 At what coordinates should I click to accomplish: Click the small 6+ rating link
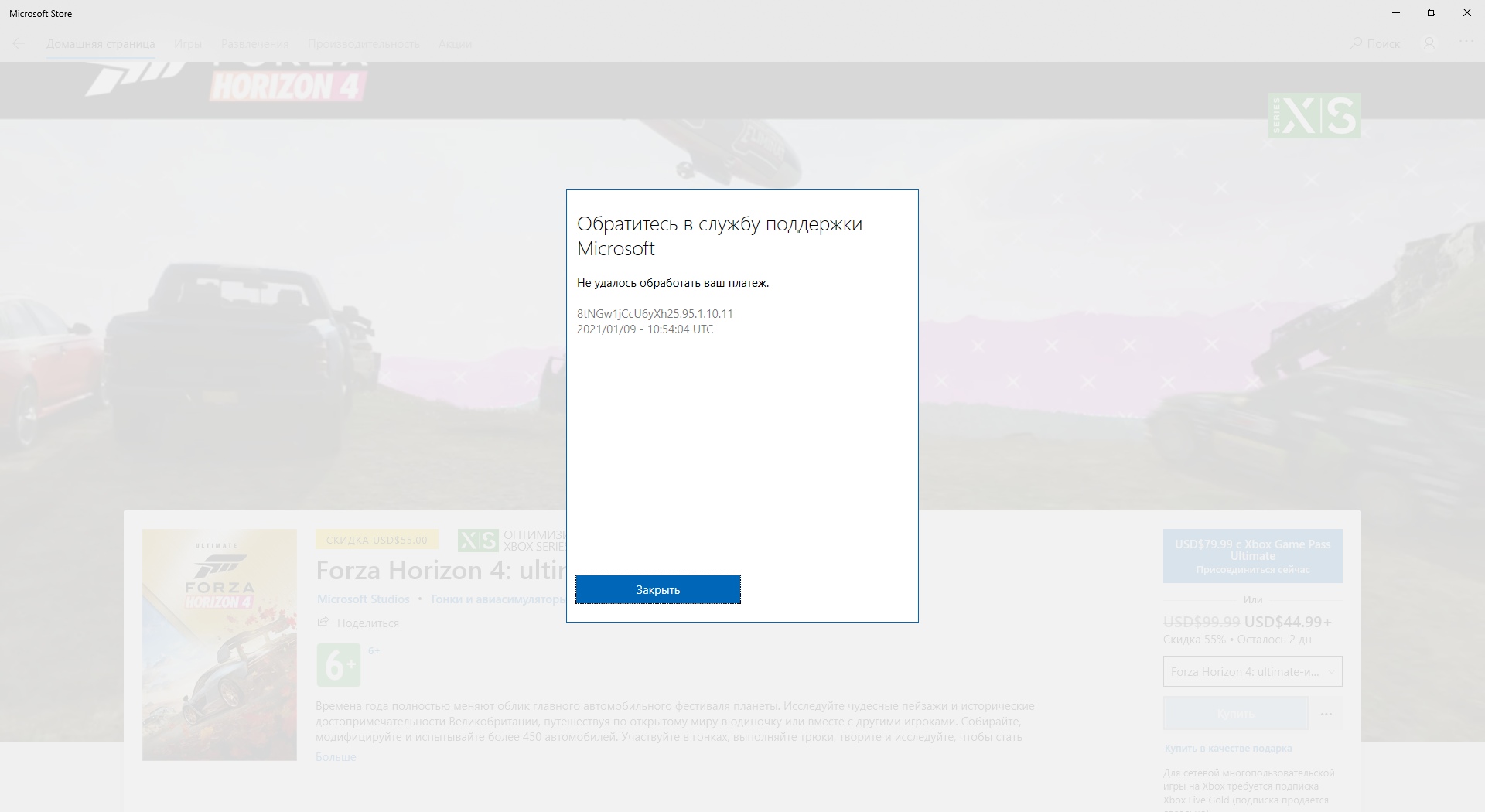tap(374, 651)
